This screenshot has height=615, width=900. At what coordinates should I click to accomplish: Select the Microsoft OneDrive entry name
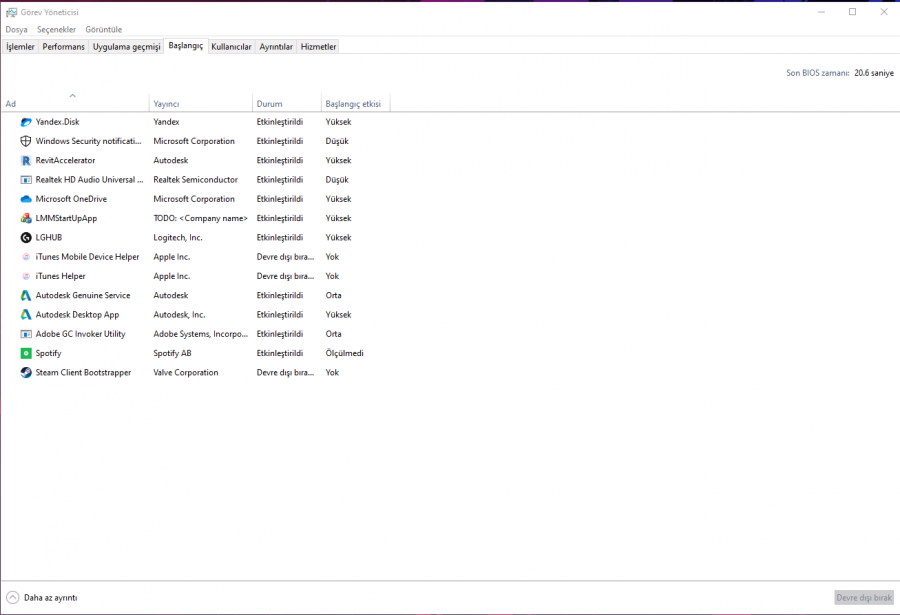tap(71, 199)
